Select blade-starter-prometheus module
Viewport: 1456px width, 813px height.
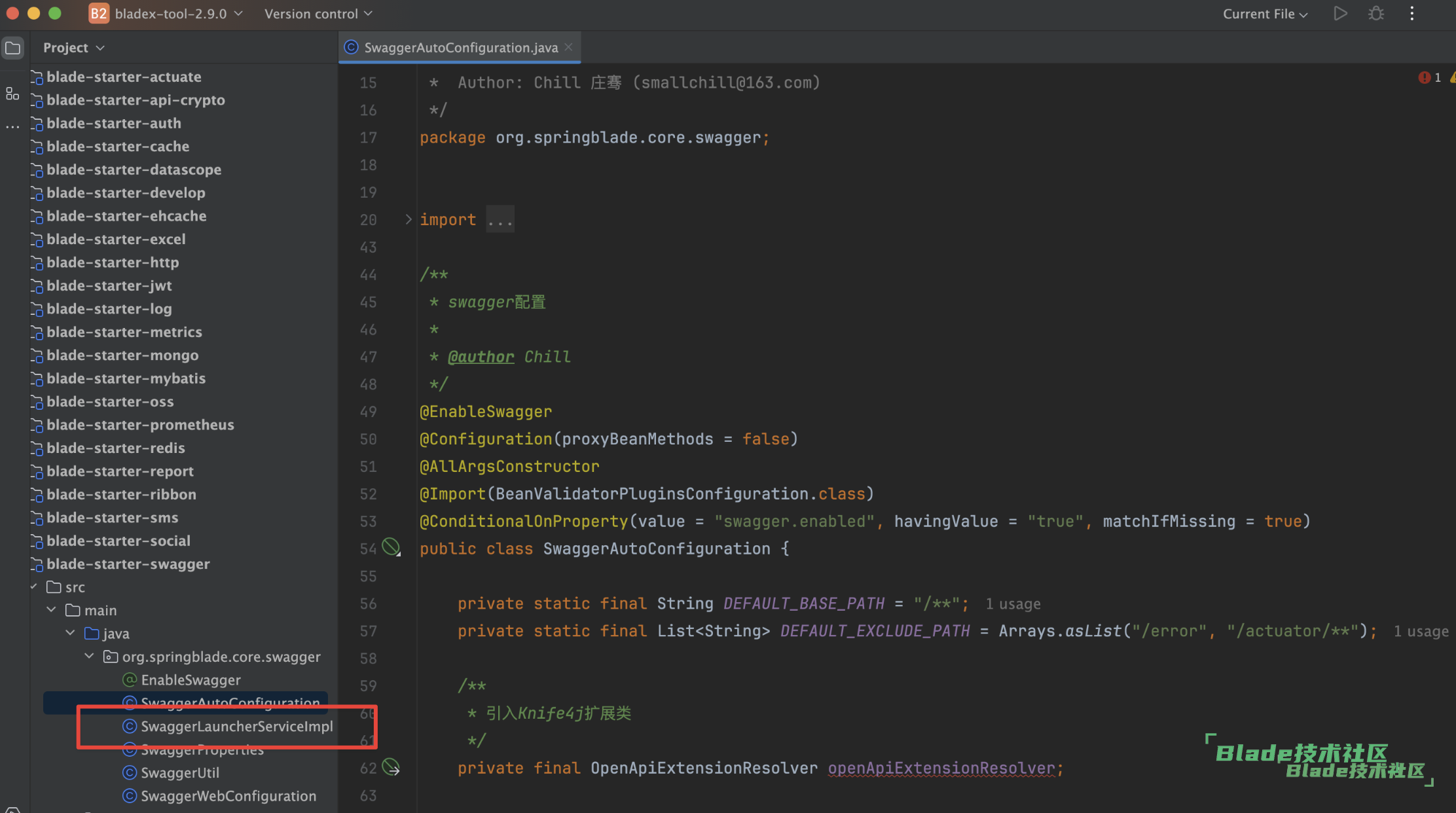(140, 425)
